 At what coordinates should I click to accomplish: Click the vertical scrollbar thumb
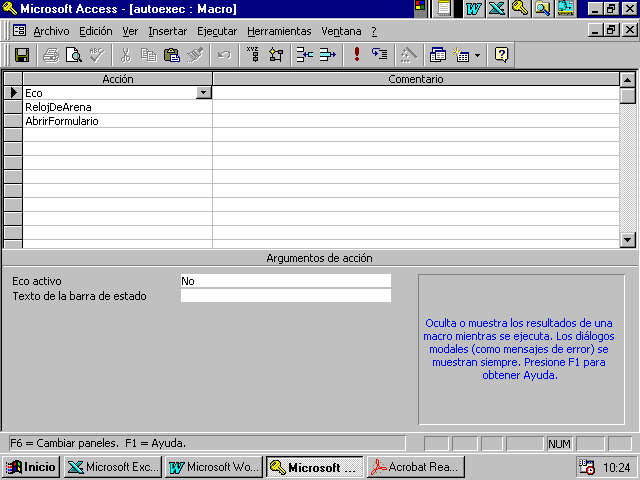click(628, 96)
